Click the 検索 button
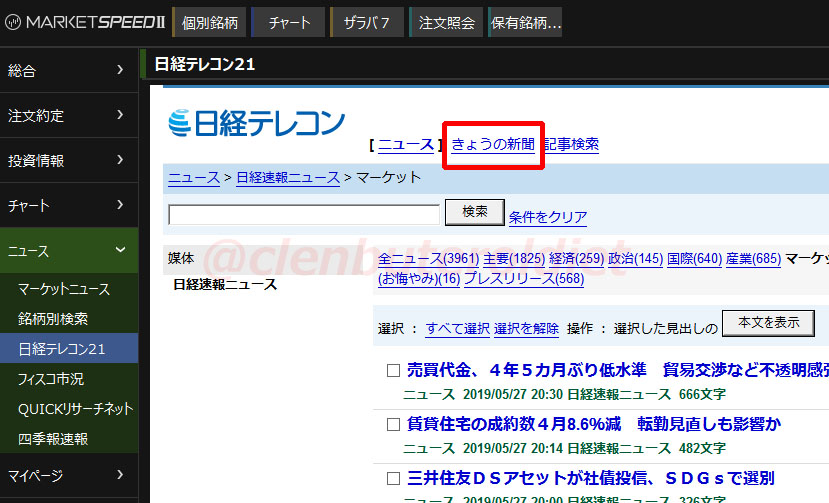The height and width of the screenshot is (503, 829). point(475,212)
